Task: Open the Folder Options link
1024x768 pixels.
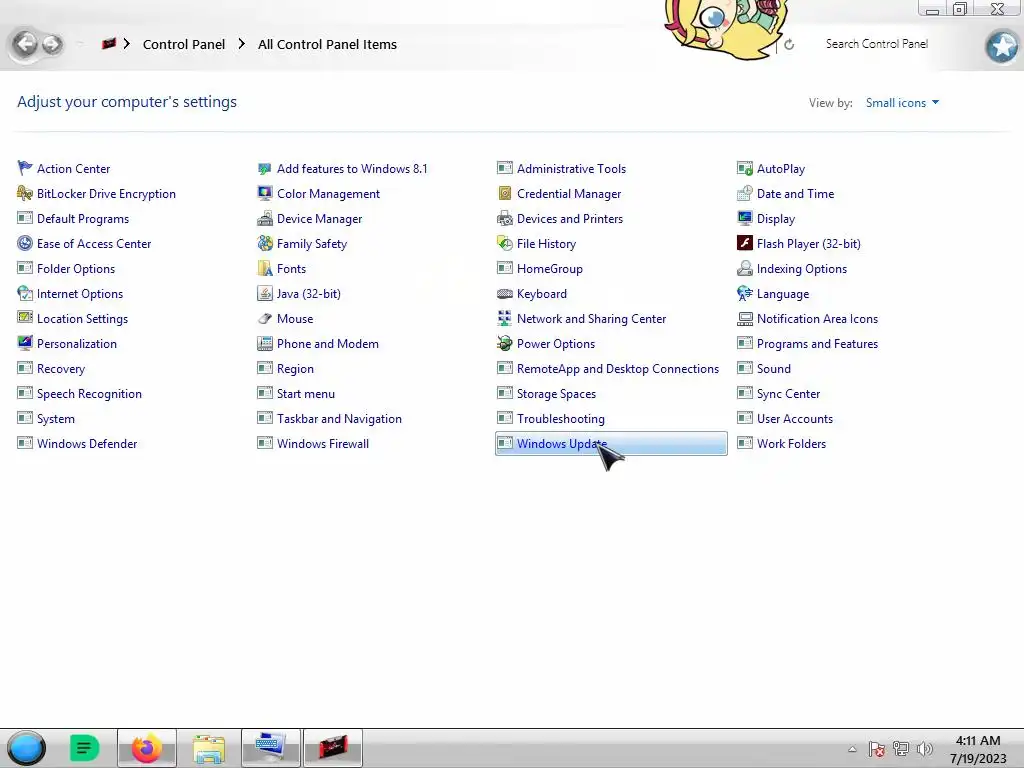Action: pyautogui.click(x=76, y=268)
